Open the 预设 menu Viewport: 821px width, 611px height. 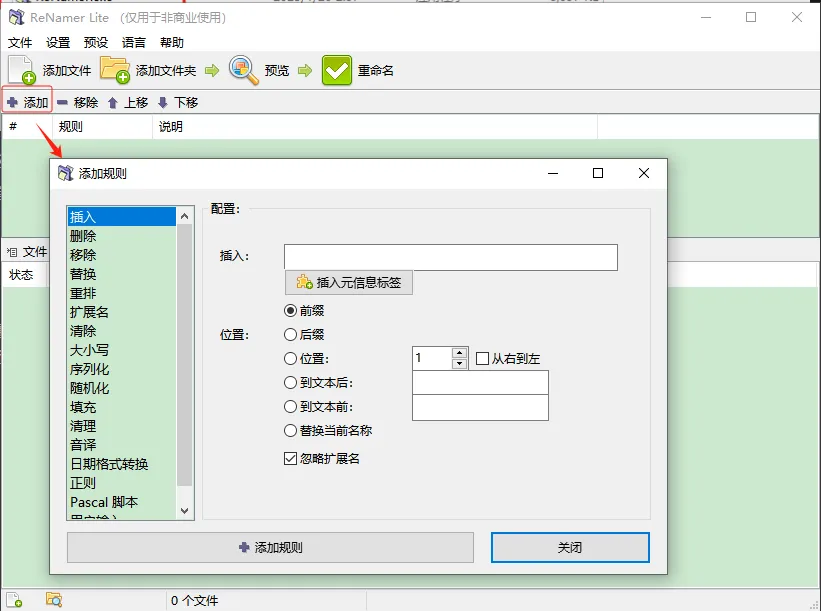96,42
